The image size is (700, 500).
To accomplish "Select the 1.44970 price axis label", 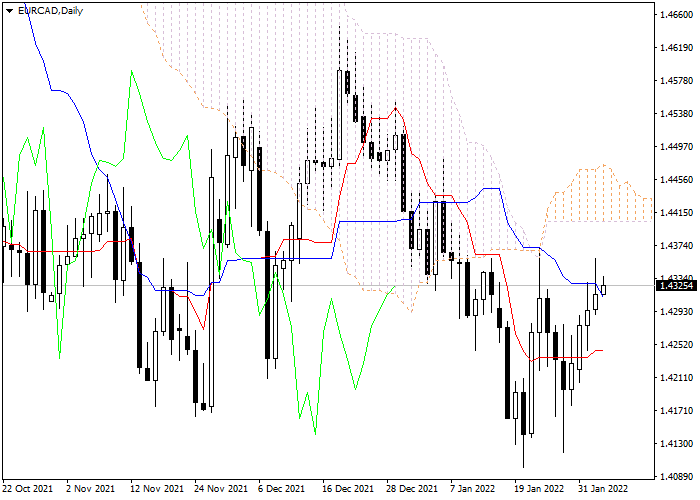I will [x=677, y=147].
